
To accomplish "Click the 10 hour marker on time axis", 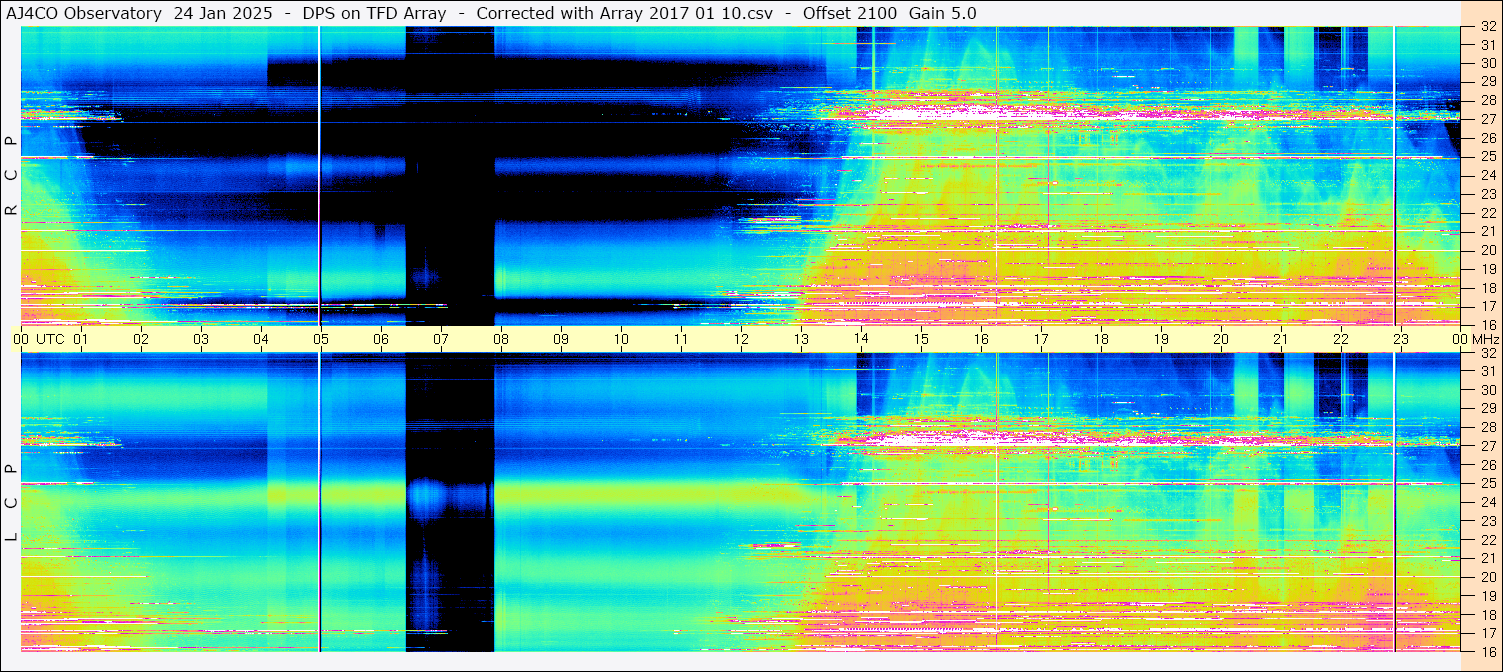I will click(621, 339).
